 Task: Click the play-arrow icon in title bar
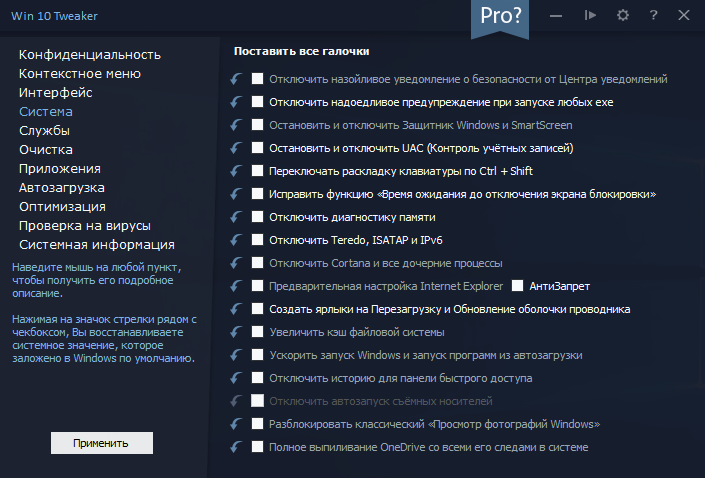(x=591, y=16)
